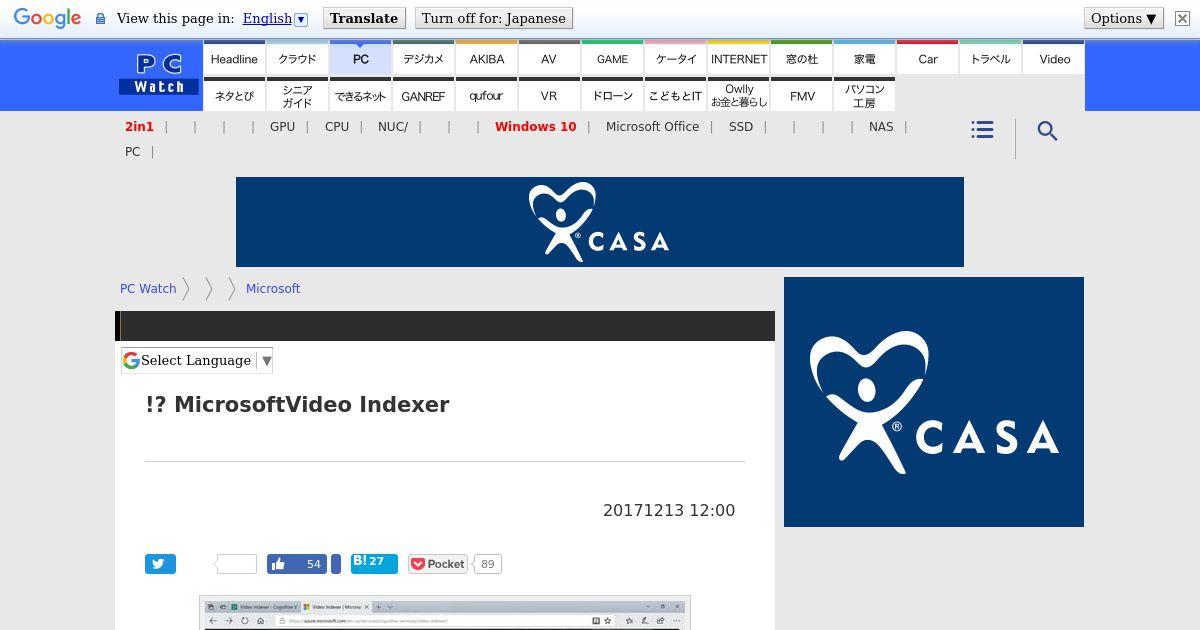
Task: Click the Pocket count 89
Action: 487,564
